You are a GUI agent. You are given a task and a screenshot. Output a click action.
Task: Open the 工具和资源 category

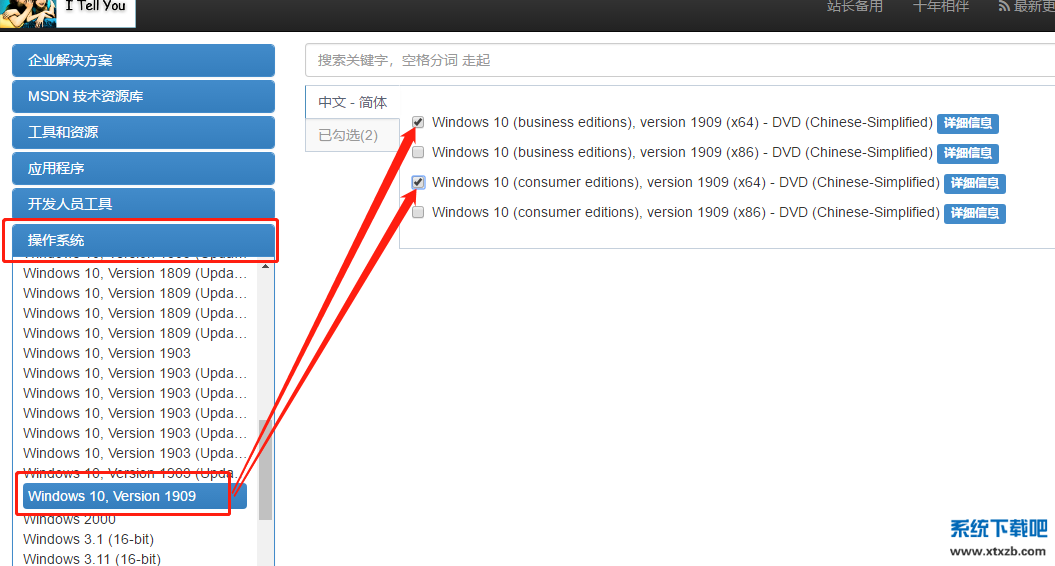(x=143, y=132)
